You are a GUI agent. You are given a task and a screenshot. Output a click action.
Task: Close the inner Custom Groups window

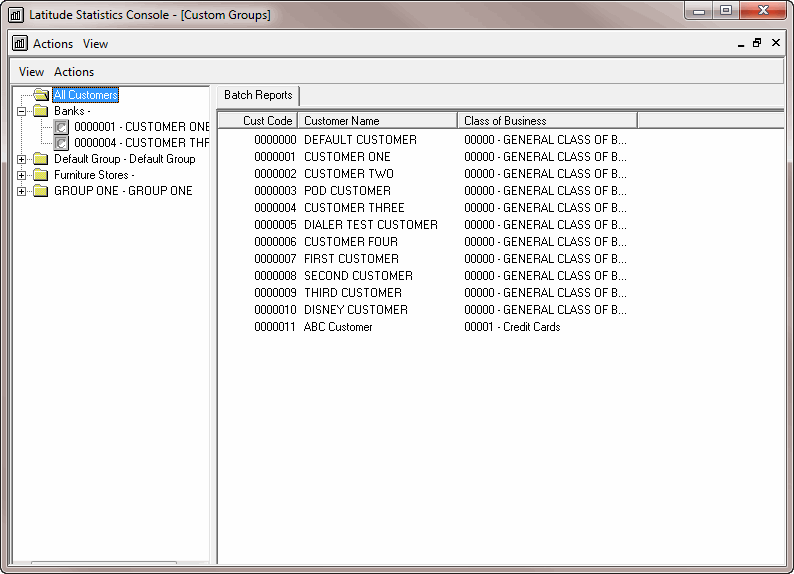click(776, 43)
